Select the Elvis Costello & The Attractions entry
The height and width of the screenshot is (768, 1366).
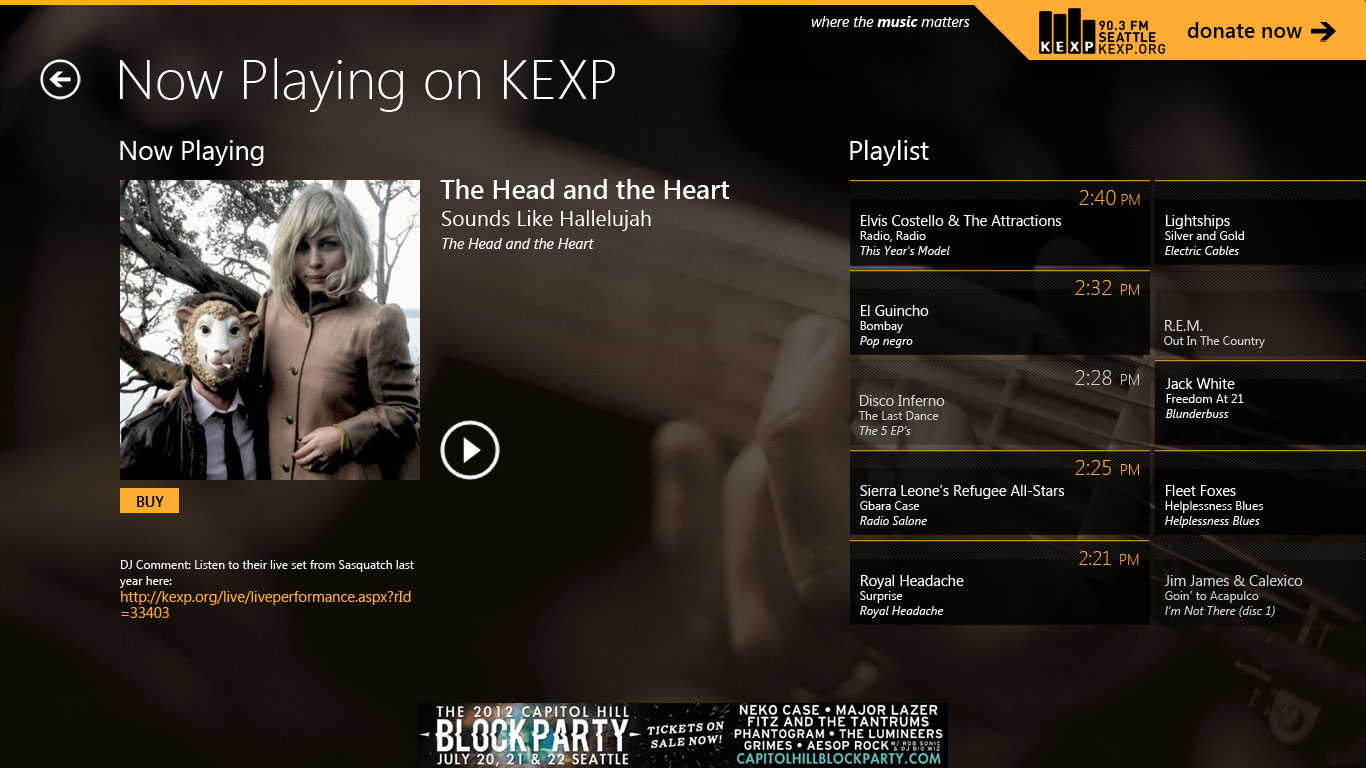click(x=1000, y=223)
